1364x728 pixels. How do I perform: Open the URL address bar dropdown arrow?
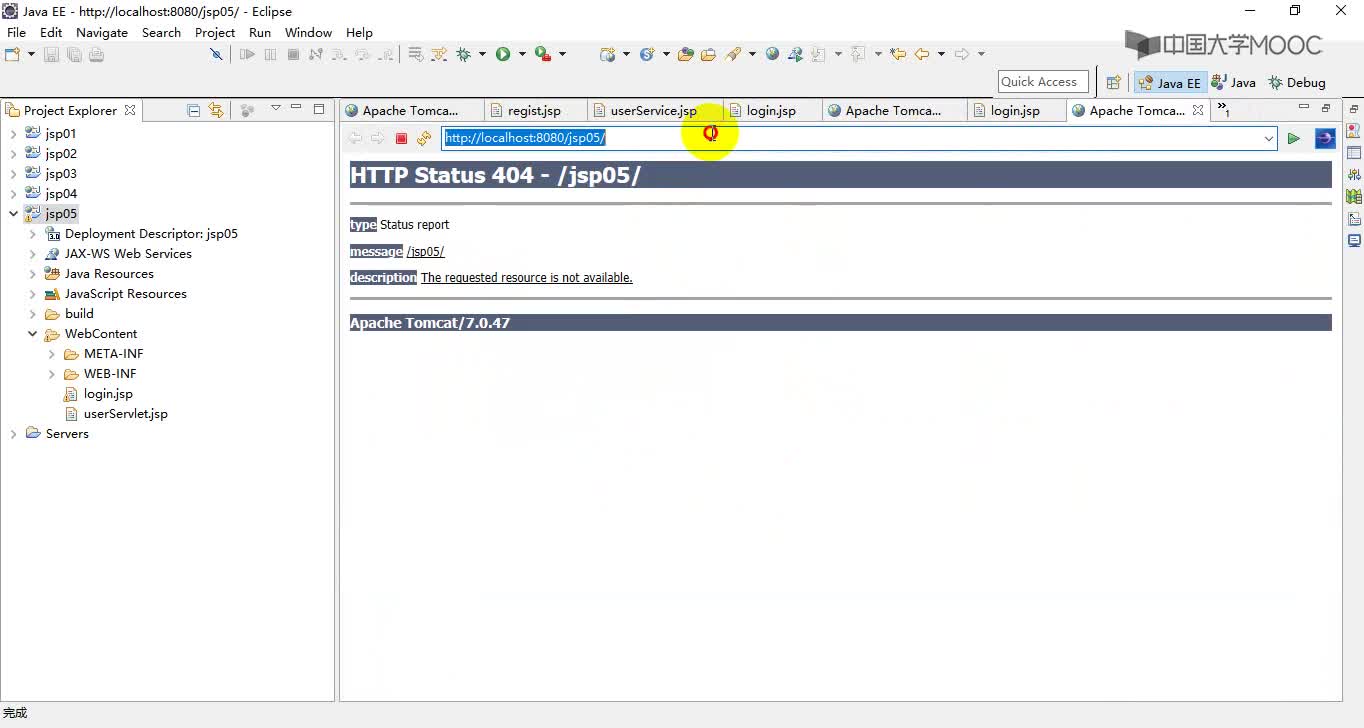click(x=1268, y=138)
